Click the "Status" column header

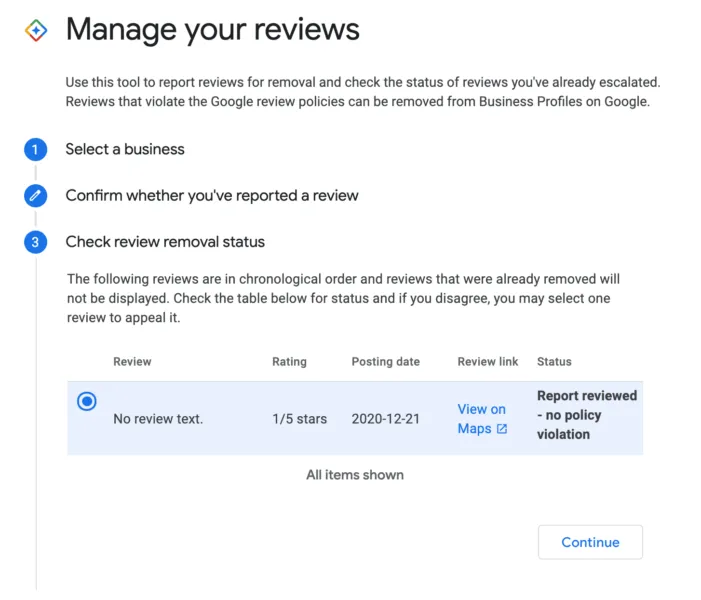pyautogui.click(x=554, y=361)
